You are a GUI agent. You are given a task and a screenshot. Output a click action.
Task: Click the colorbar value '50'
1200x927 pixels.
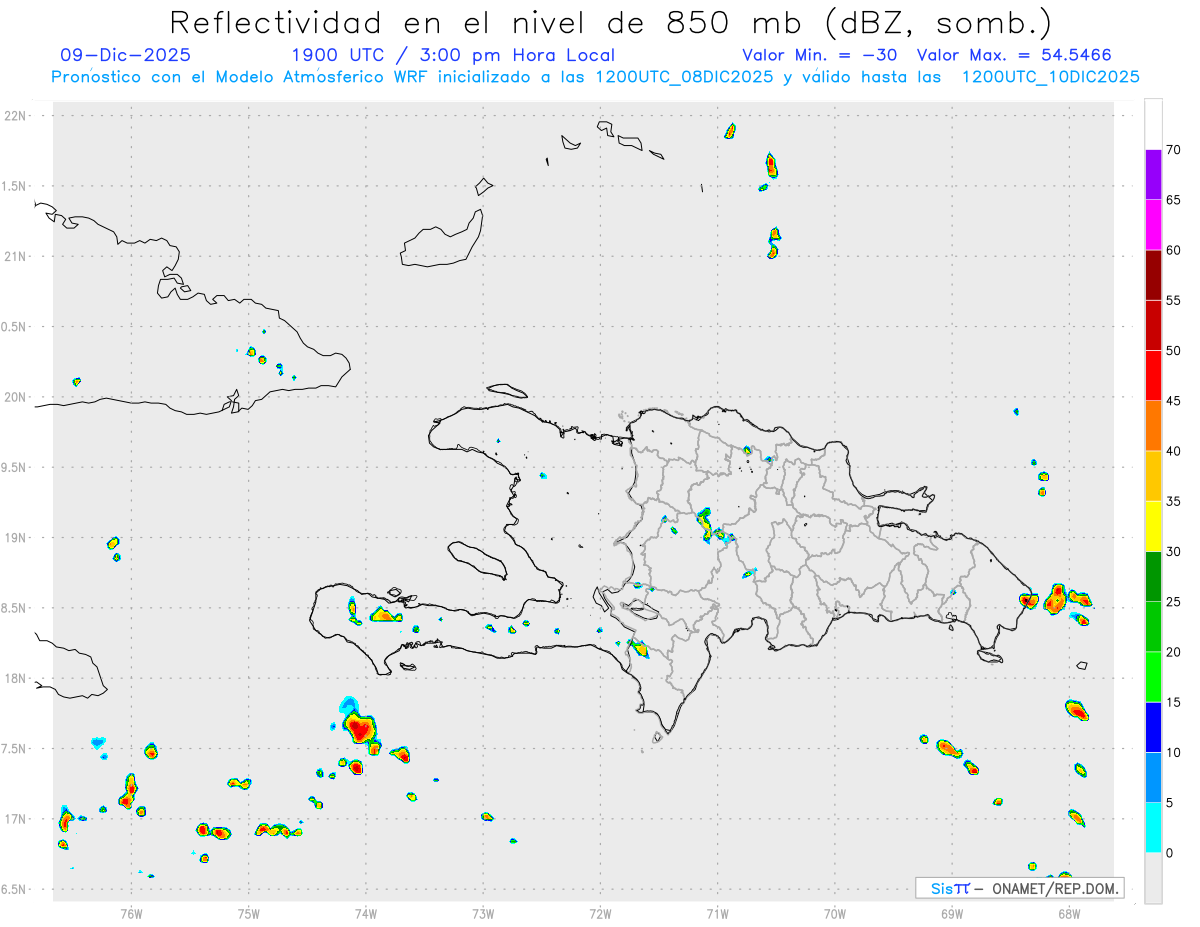pos(1174,351)
